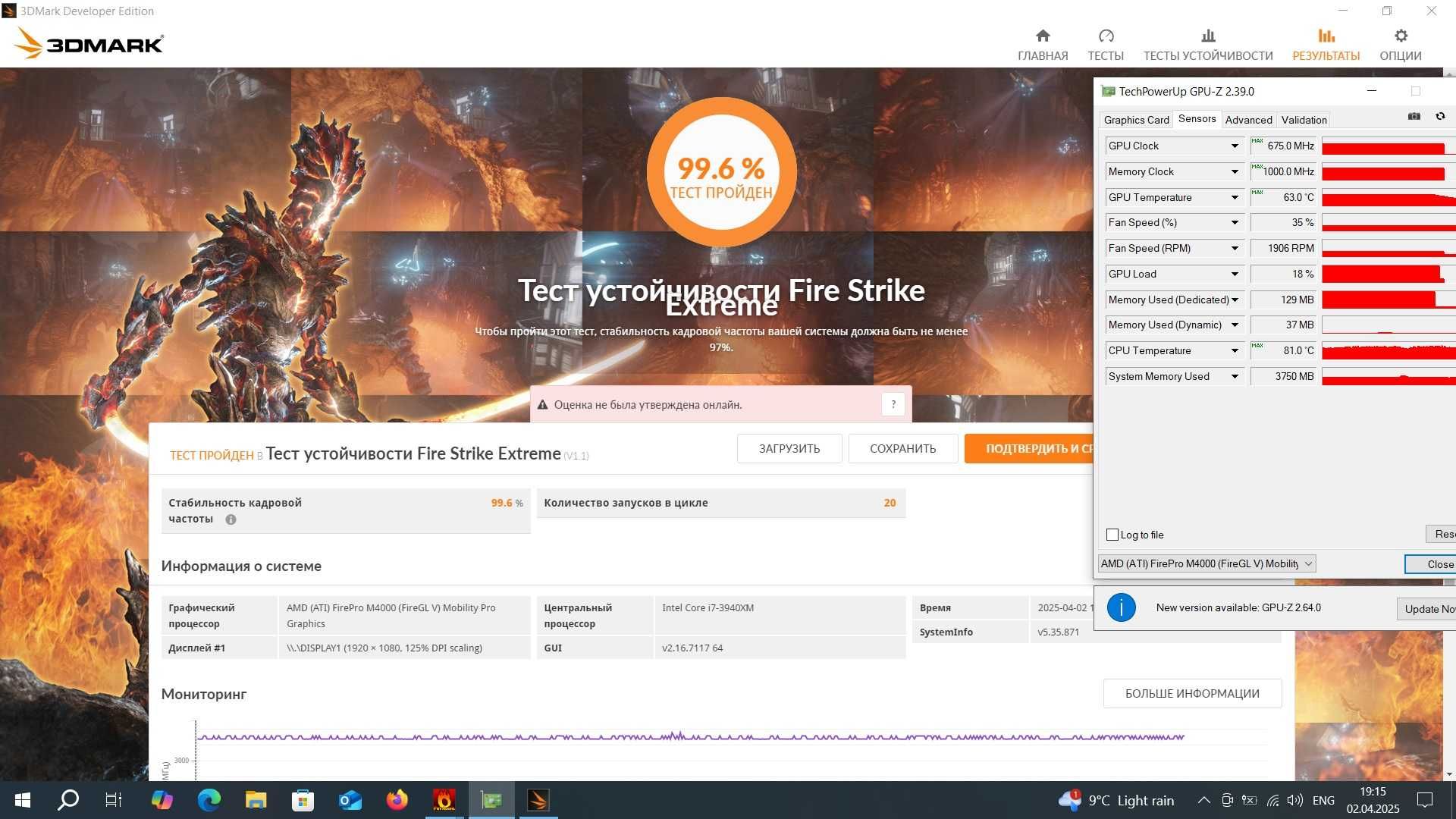Select the Sensors tab in GPU-Z
1456x819 pixels.
pos(1197,119)
